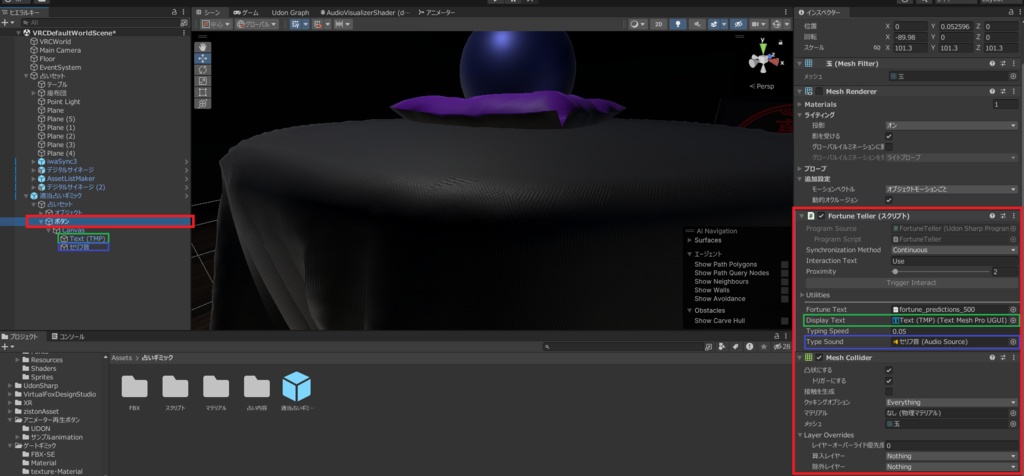Select Text (TMP) in hierarchy
Screen dimensions: 1024x476
coord(88,238)
